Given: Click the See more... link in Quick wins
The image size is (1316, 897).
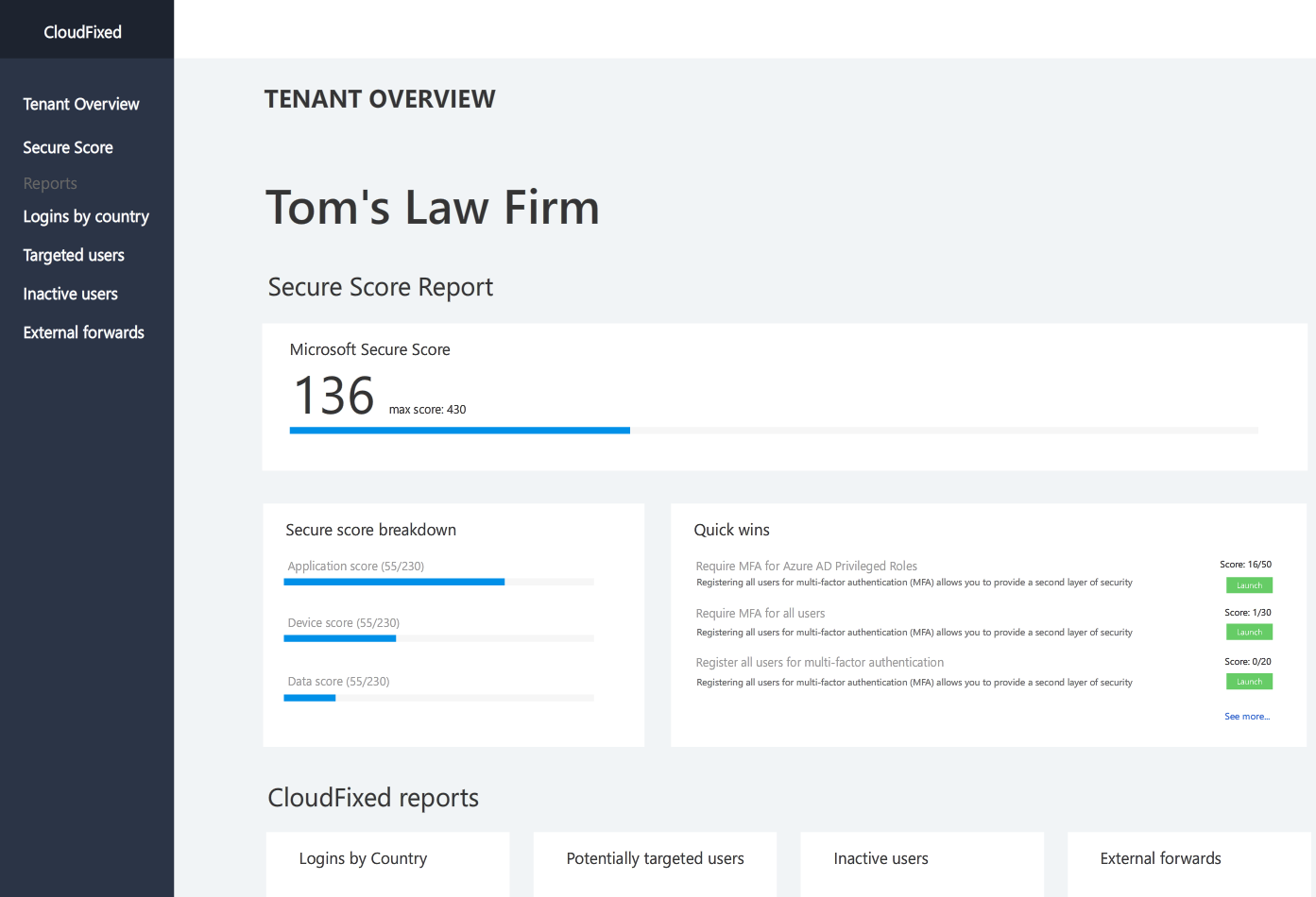Looking at the screenshot, I should pos(1247,717).
